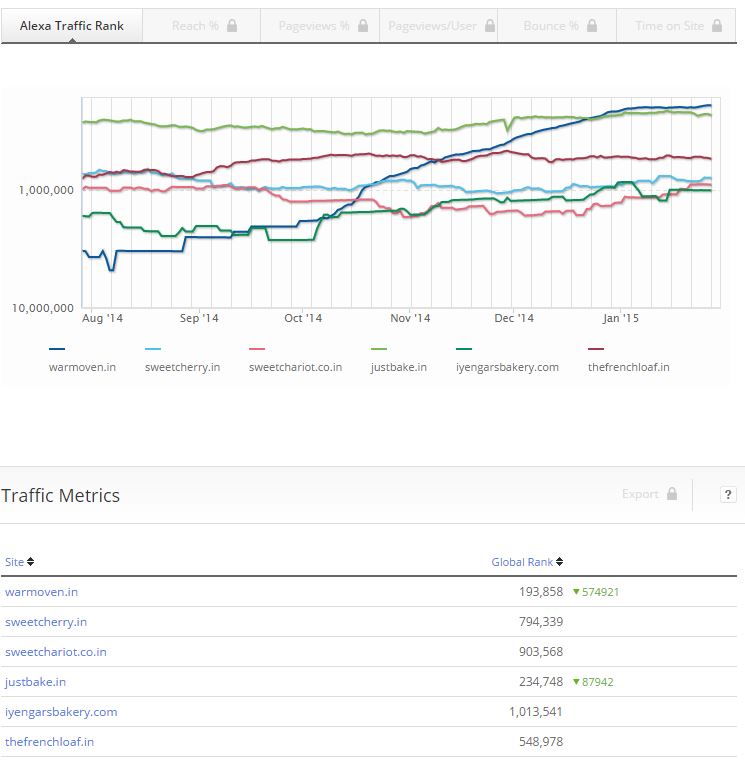The width and height of the screenshot is (745, 779).
Task: Click the sort arrows next to Global Rank
Action: pos(559,562)
